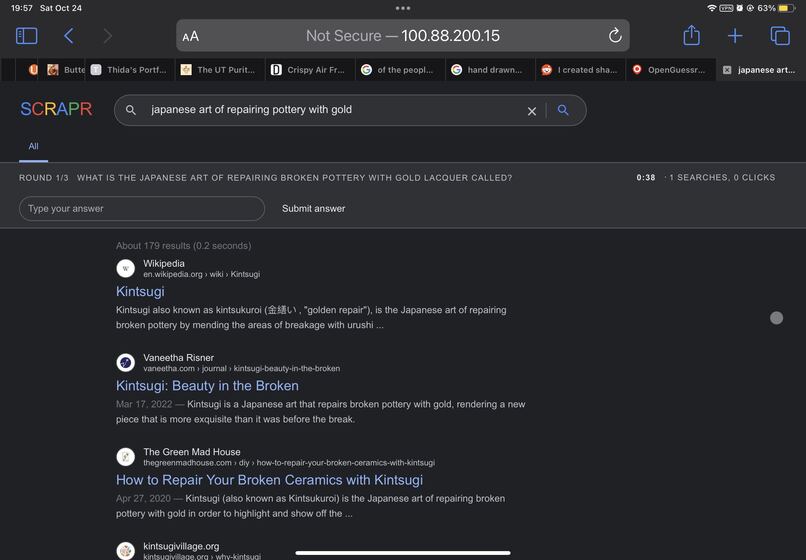Select the All results tab
Screen dimensions: 806x560
point(33,146)
